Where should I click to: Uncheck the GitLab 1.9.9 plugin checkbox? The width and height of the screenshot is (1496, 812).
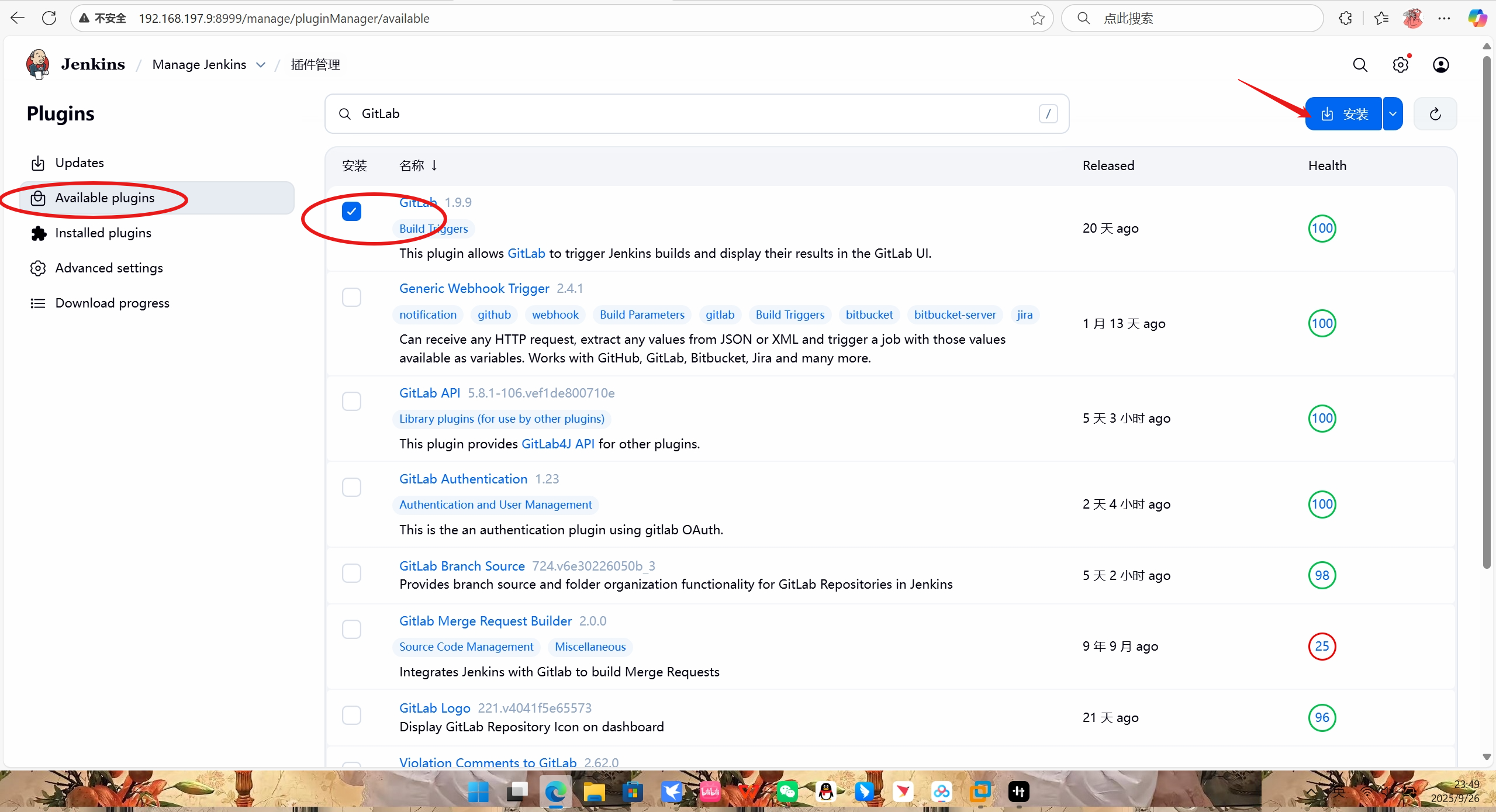click(351, 211)
